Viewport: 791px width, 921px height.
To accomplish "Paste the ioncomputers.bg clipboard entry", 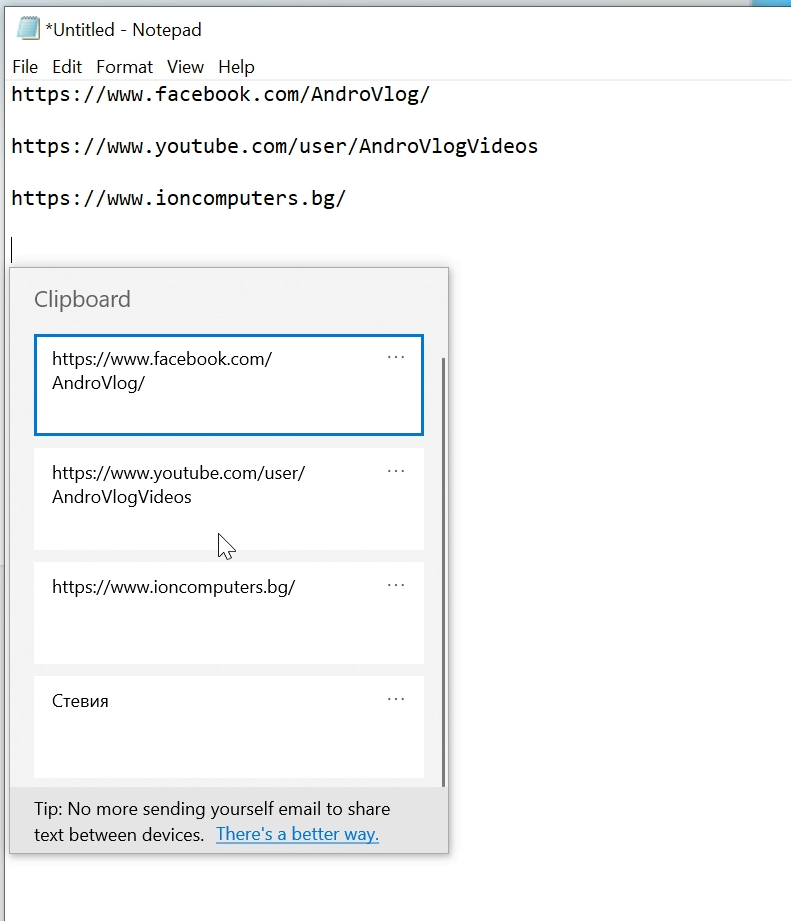I will (228, 613).
